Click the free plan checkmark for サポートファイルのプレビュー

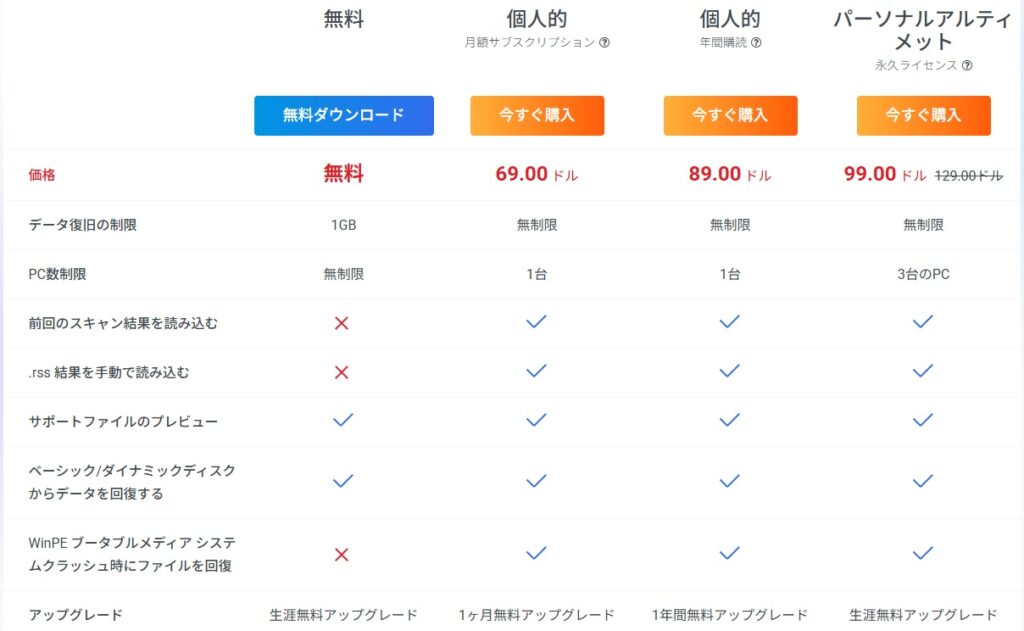pyautogui.click(x=343, y=420)
